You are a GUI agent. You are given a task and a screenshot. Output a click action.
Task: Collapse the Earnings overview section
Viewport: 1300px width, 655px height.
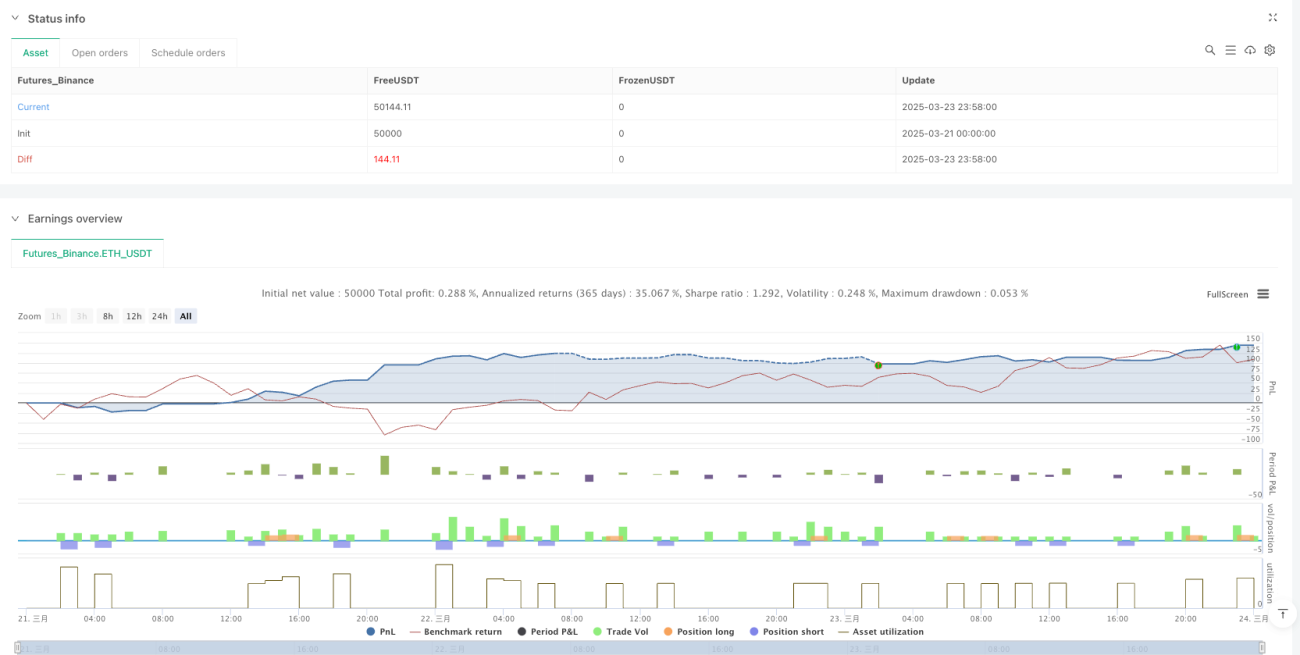(15, 219)
